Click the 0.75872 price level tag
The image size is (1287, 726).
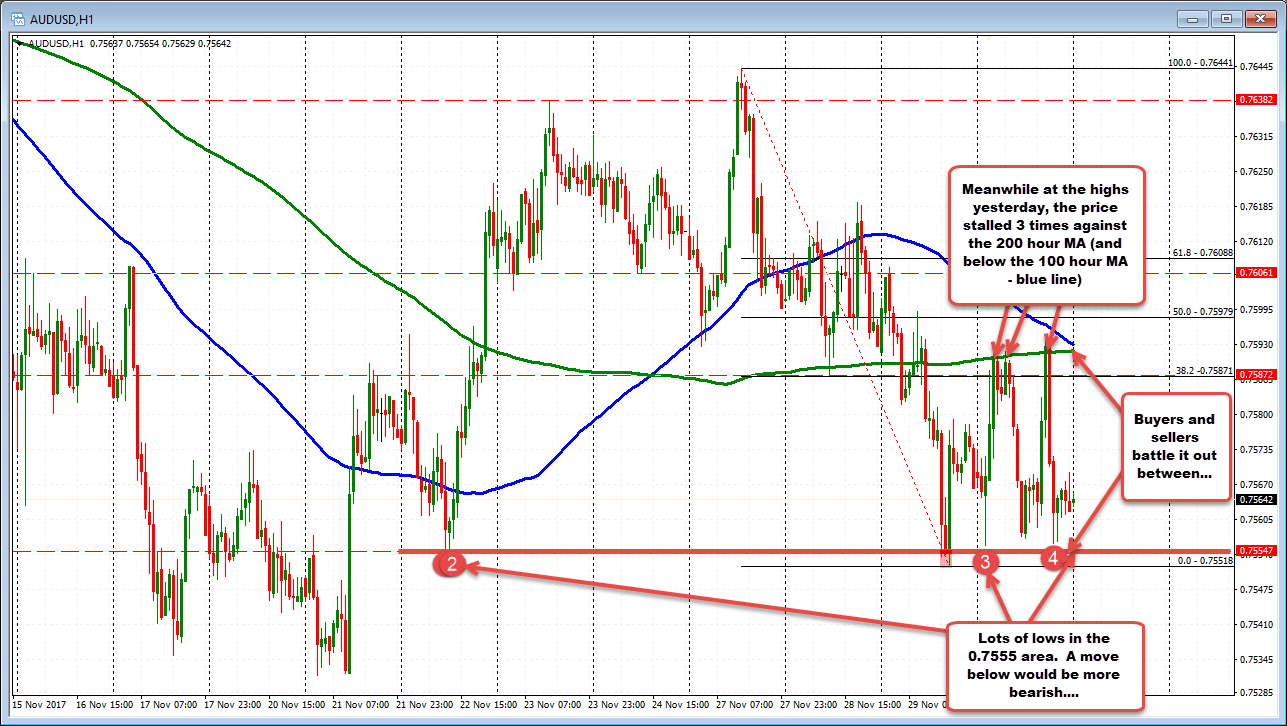point(1256,375)
